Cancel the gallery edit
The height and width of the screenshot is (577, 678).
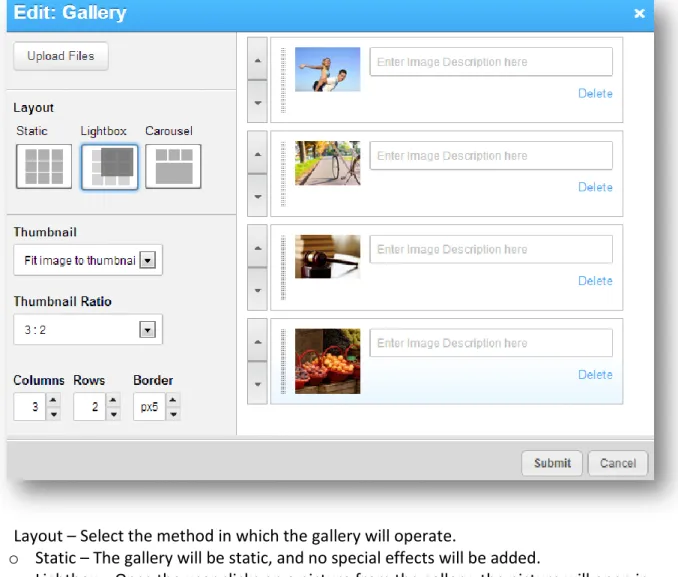click(x=618, y=463)
